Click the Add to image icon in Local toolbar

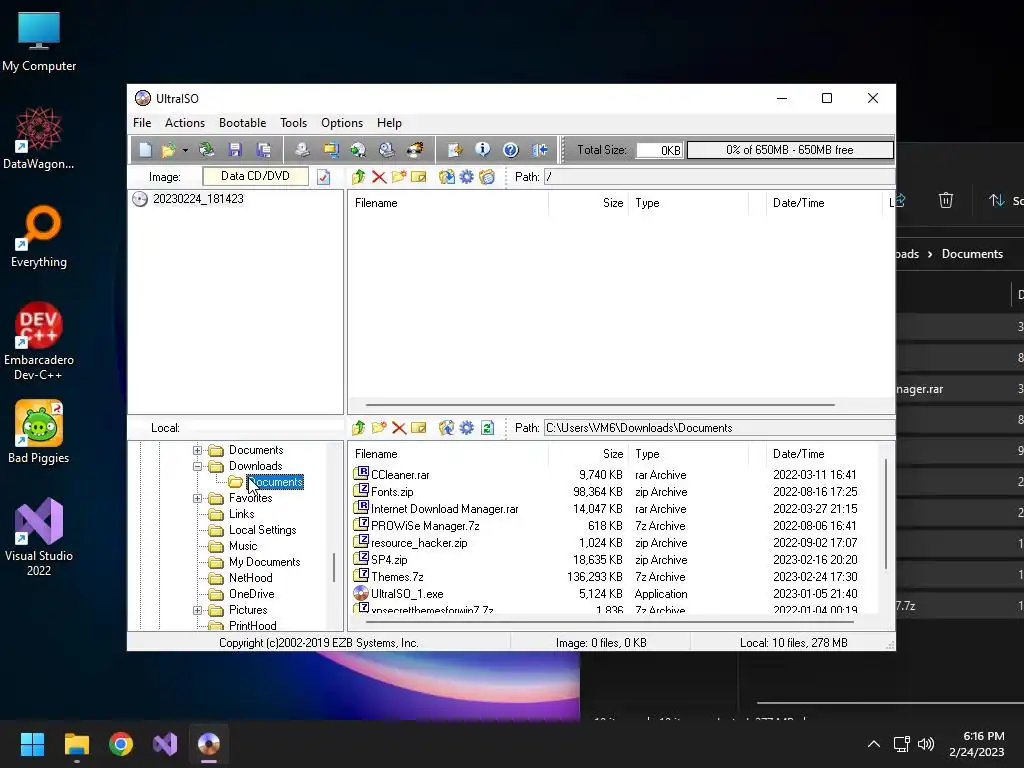coord(447,428)
